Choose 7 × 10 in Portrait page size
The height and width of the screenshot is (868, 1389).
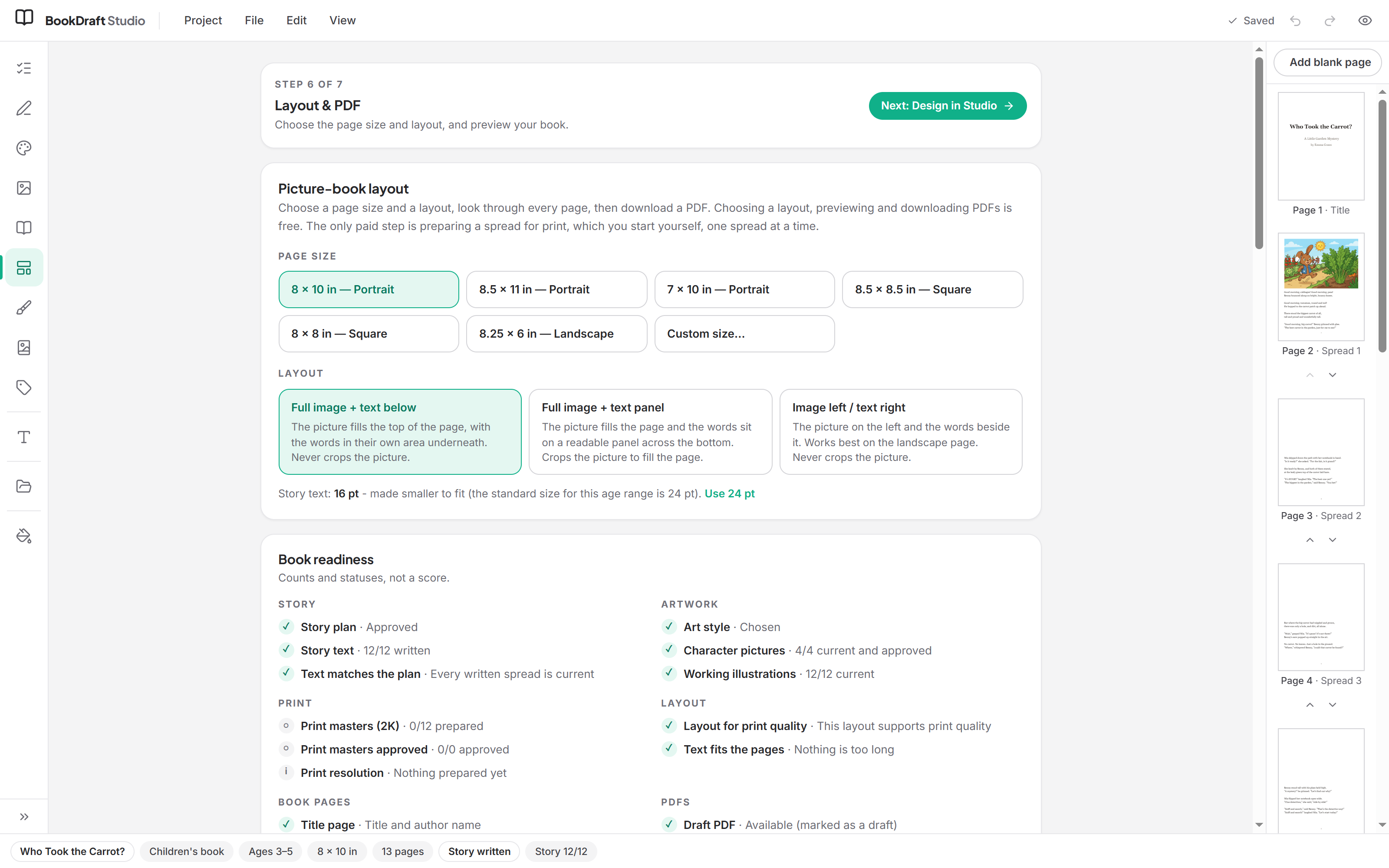[x=744, y=289]
